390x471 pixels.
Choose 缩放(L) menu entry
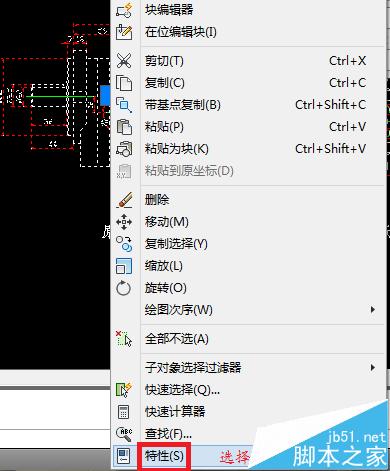click(163, 266)
